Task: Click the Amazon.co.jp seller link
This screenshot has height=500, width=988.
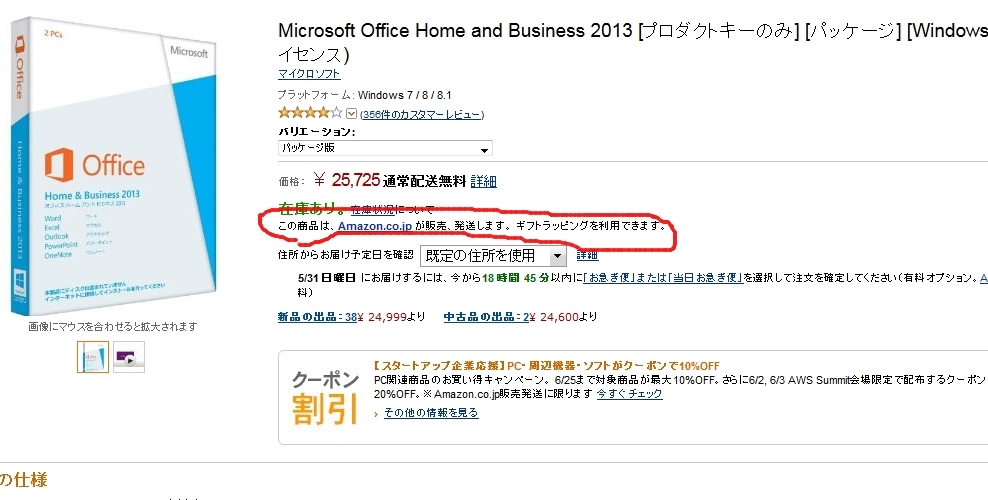Action: click(376, 225)
